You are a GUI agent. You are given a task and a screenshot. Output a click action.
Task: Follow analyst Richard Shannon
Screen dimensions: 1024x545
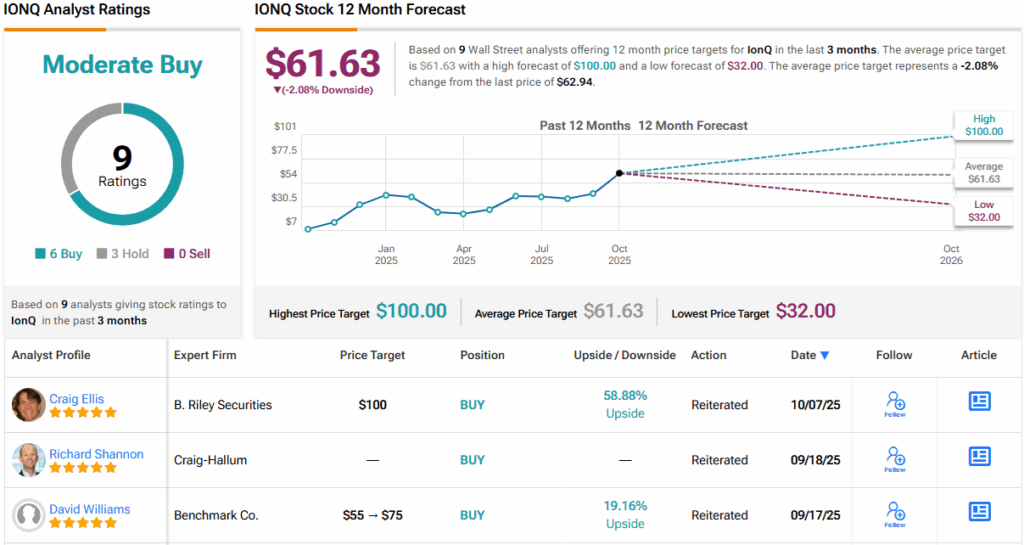coord(895,458)
